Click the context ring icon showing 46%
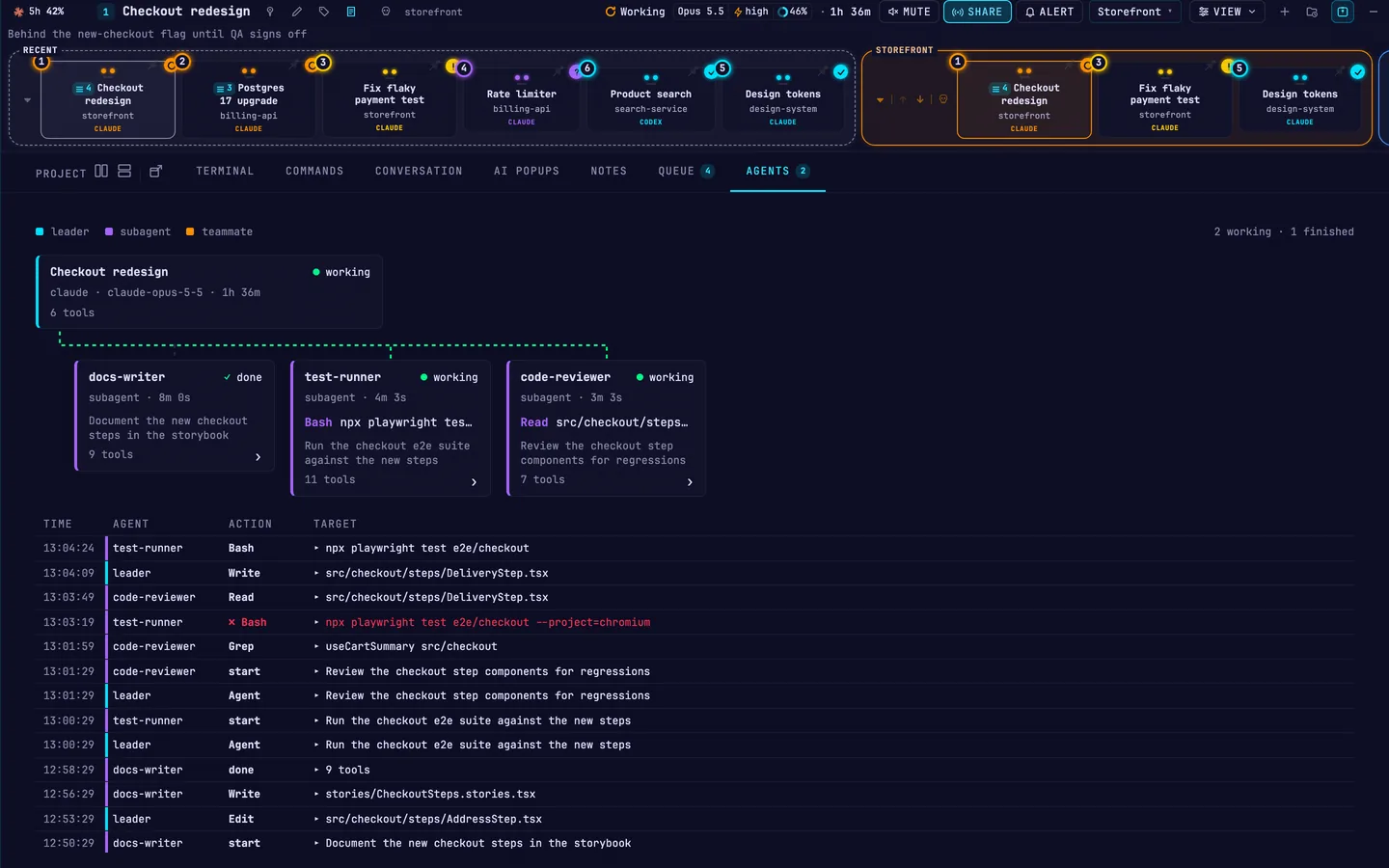 [783, 12]
